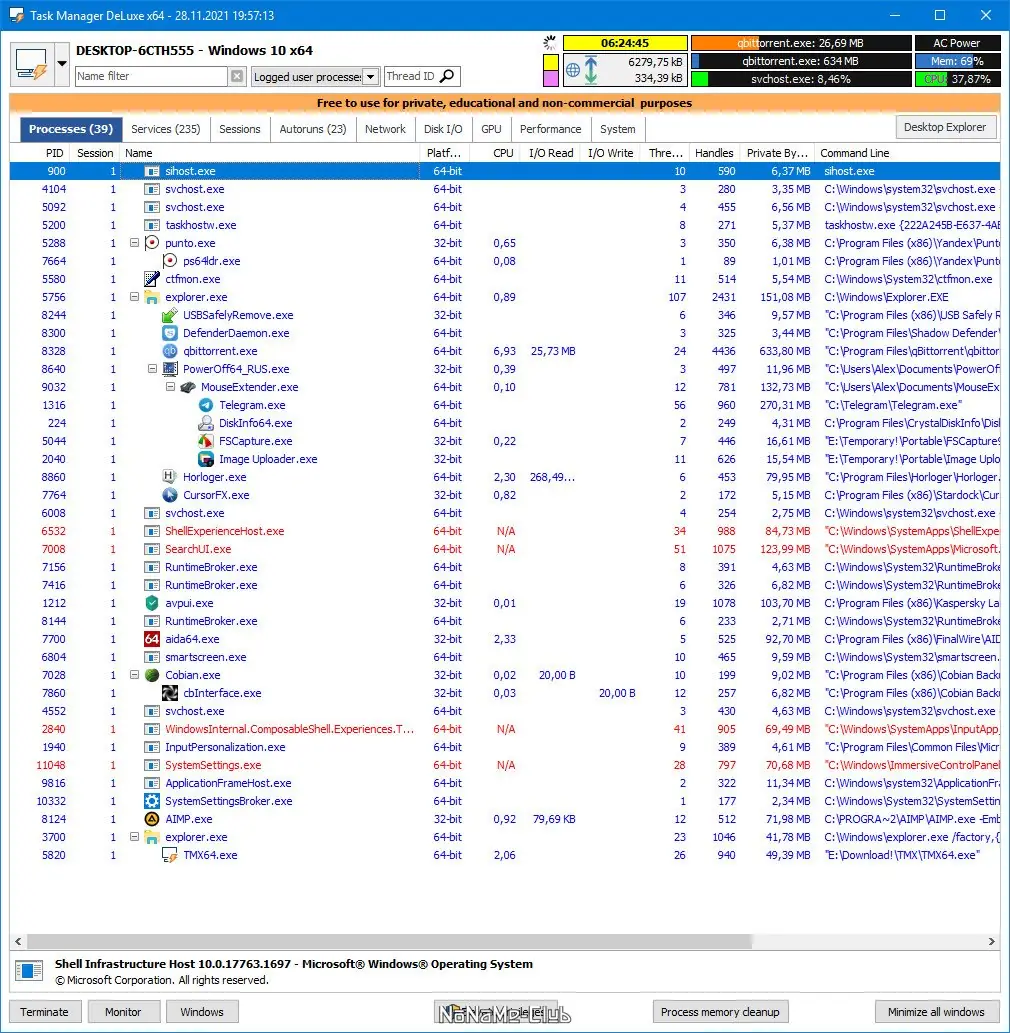Collapse the Cobian.exe process tree

[134, 675]
